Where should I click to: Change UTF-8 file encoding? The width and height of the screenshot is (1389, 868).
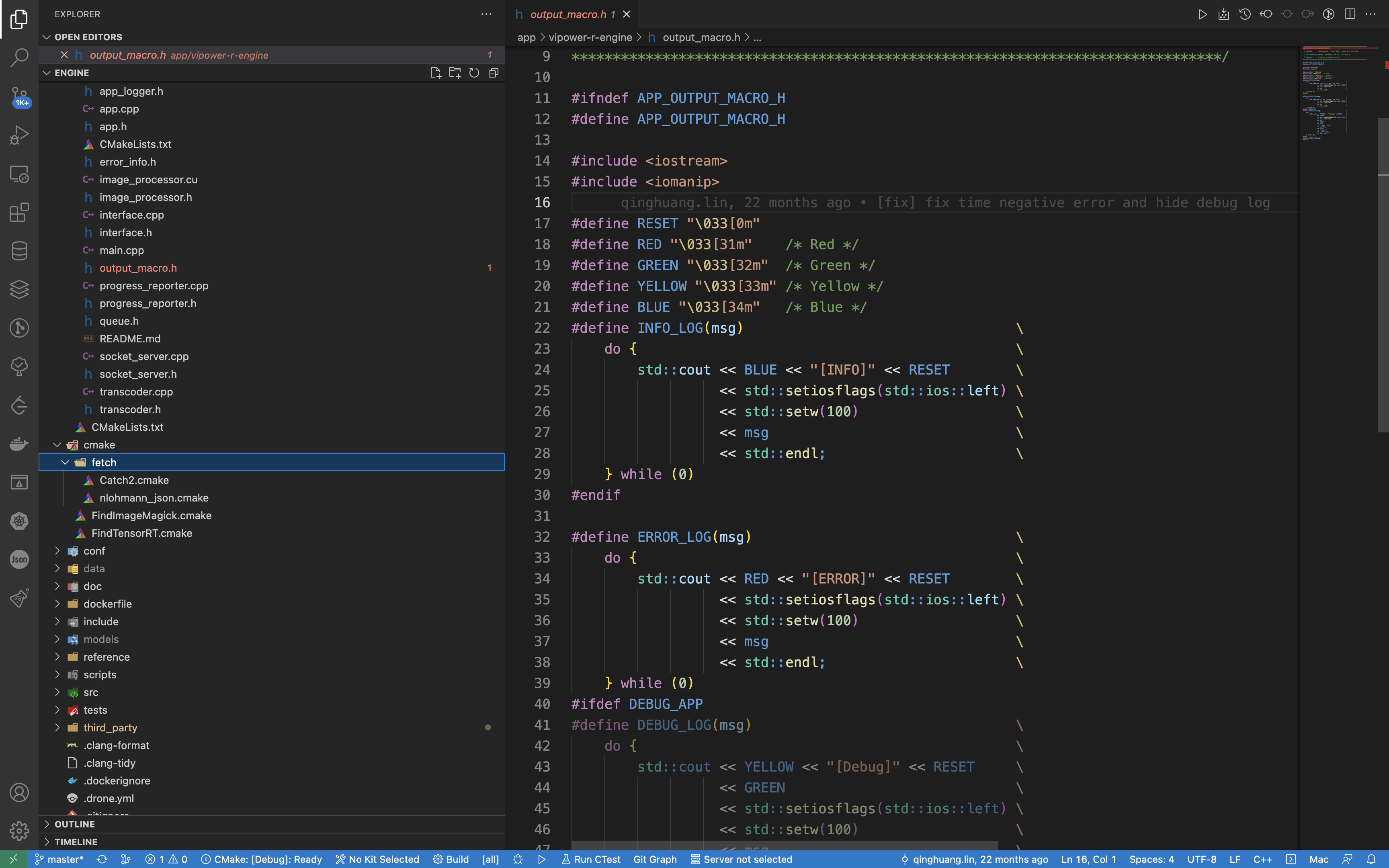[1201, 860]
